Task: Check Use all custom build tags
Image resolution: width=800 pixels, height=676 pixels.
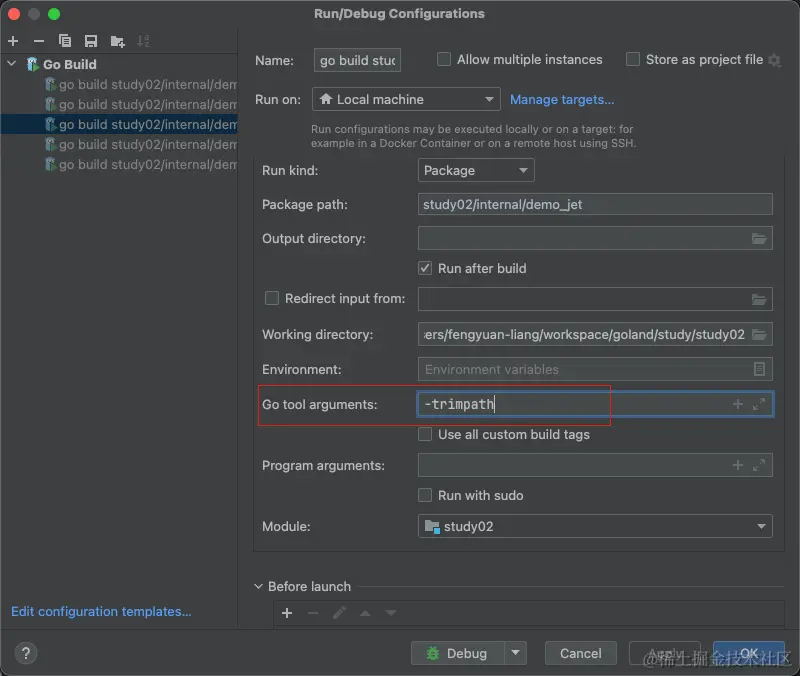Action: click(425, 435)
